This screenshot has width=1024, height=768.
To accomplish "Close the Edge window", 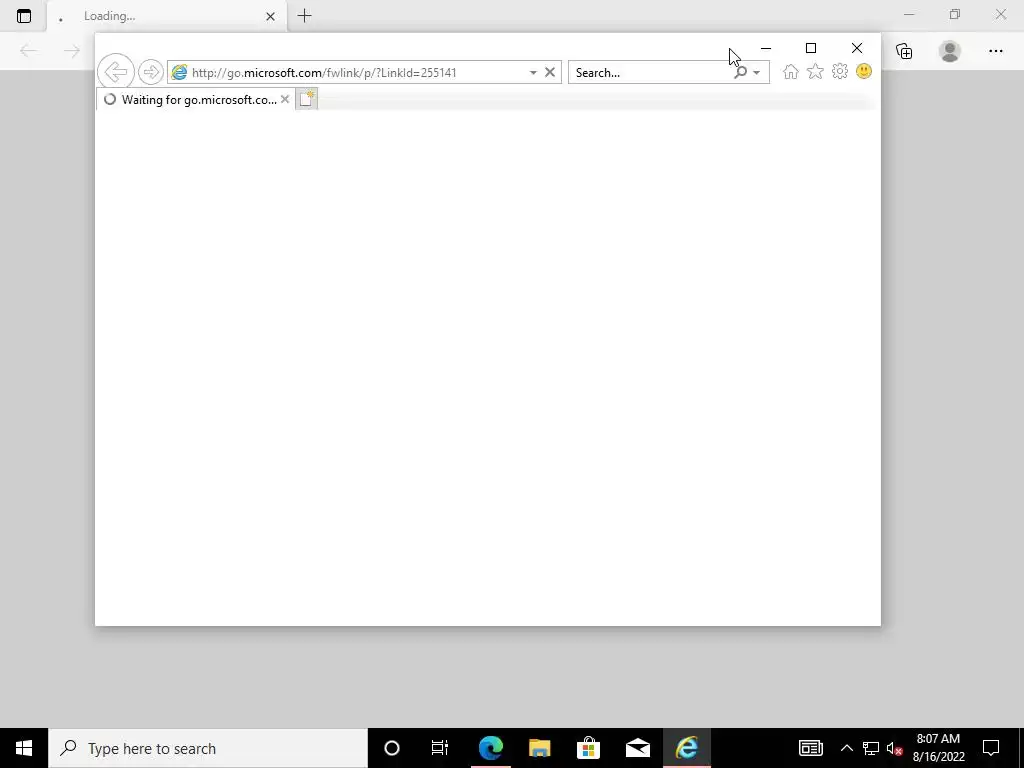I will coord(1000,14).
